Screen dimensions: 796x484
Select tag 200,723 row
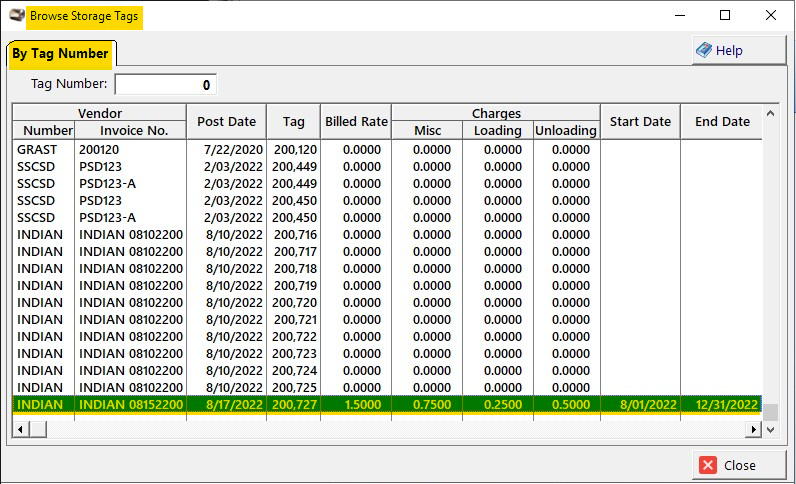(387, 354)
